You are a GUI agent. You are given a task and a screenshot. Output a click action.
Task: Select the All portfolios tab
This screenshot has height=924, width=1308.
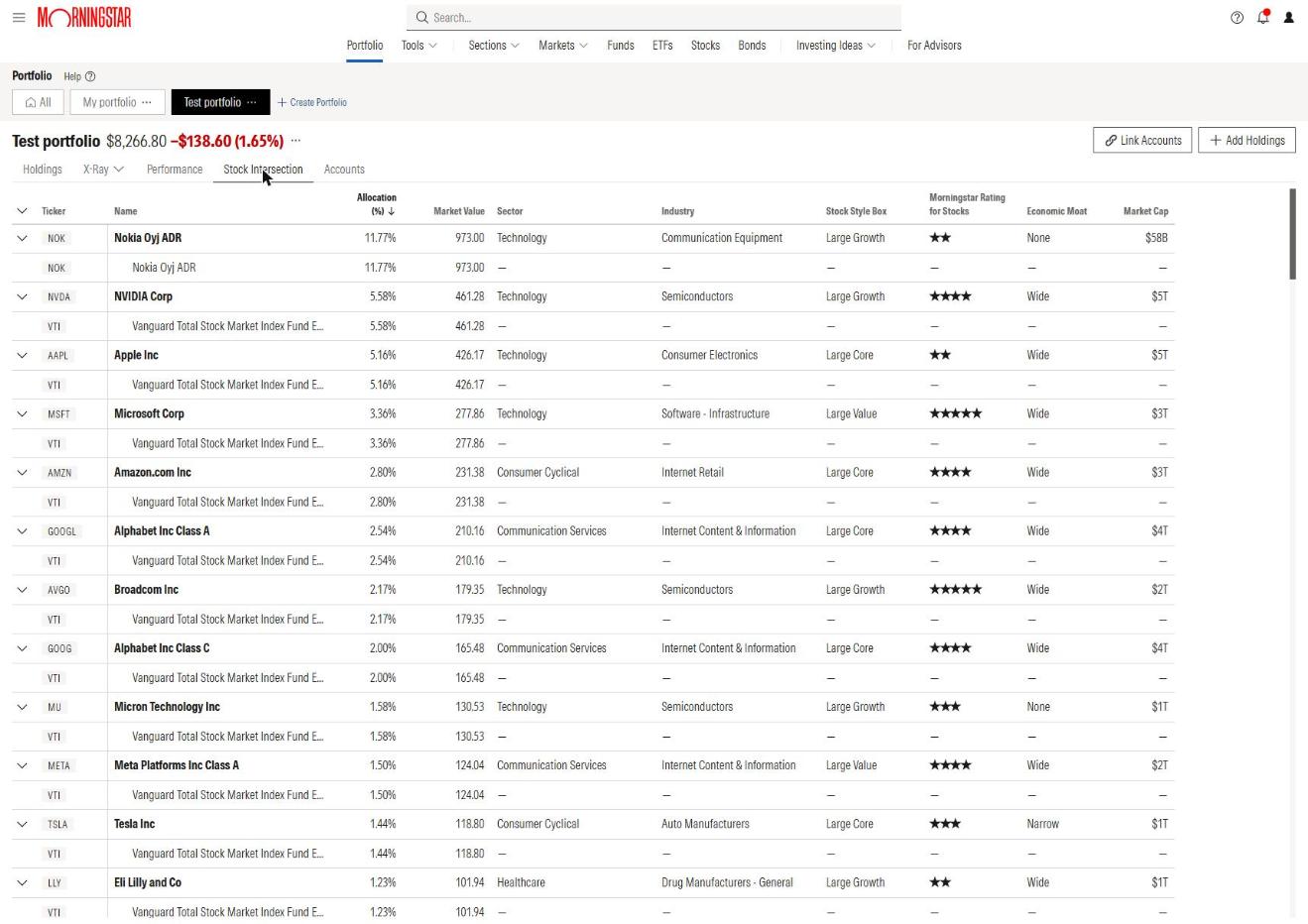38,102
